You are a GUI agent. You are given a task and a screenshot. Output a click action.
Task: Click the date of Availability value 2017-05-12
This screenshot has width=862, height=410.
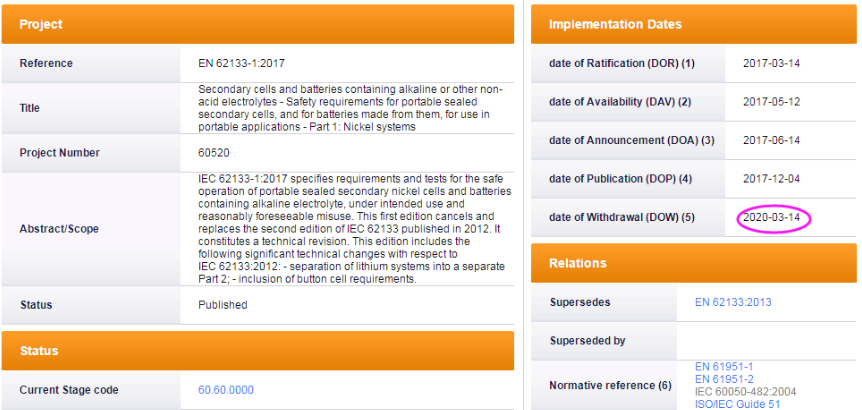point(771,102)
